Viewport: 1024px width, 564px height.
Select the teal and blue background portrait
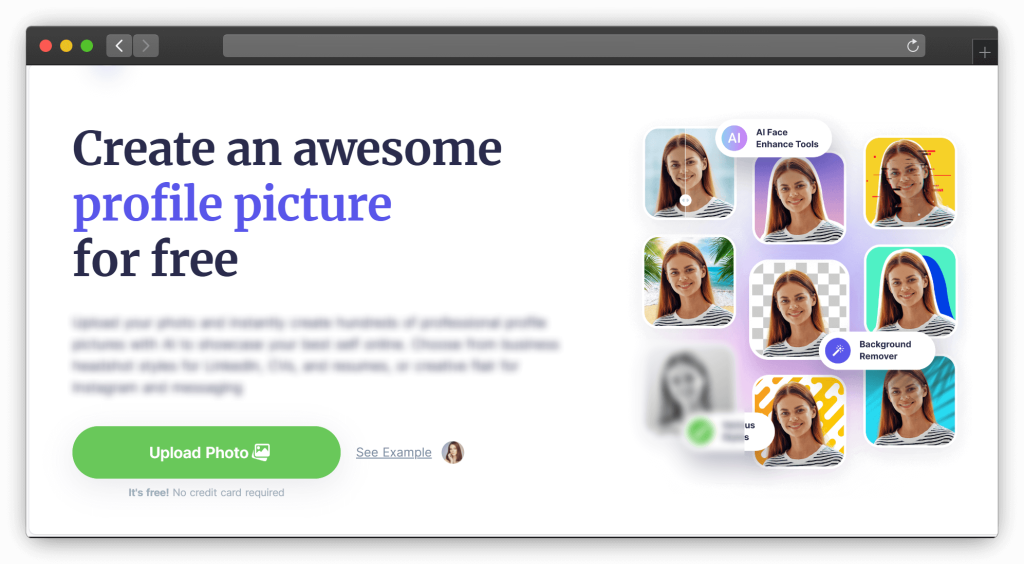tap(910, 291)
